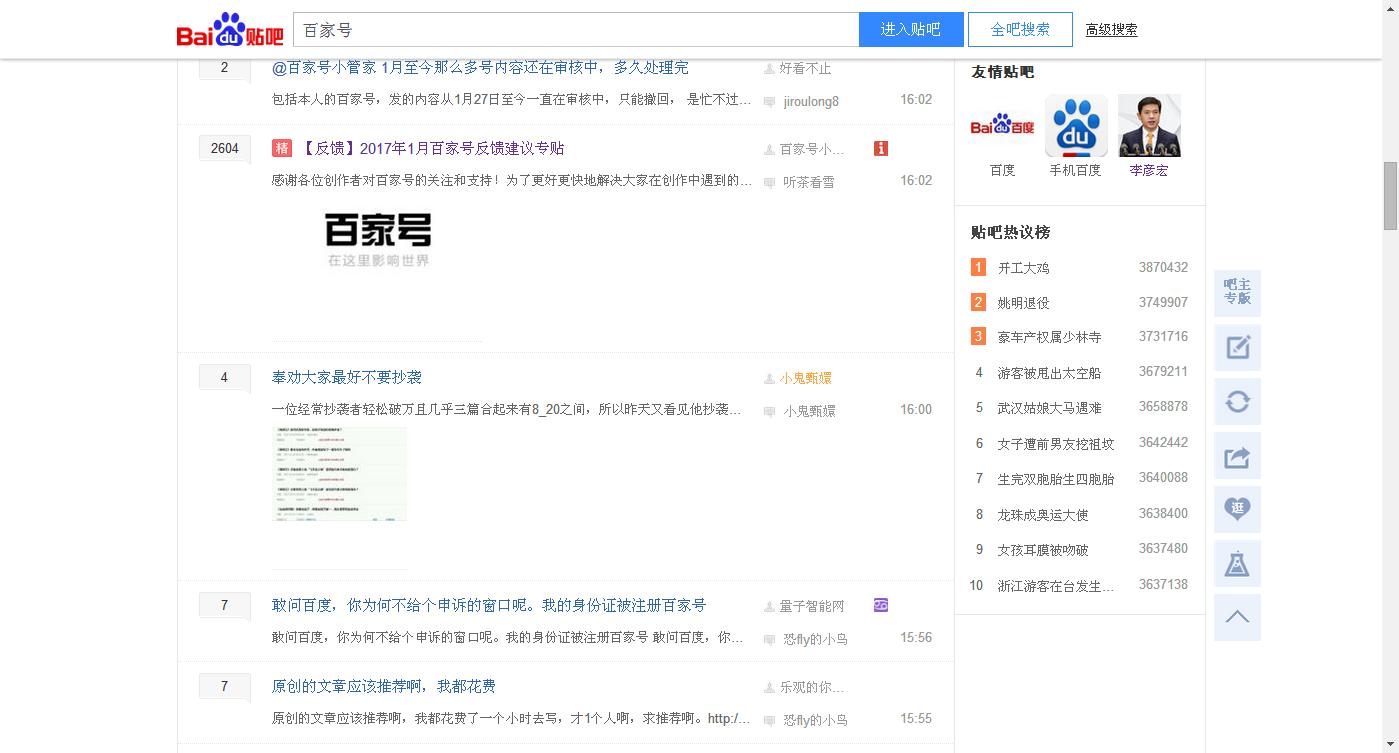This screenshot has height=753, width=1399.
Task: Click the 15:55 timestamp
Action: (916, 718)
